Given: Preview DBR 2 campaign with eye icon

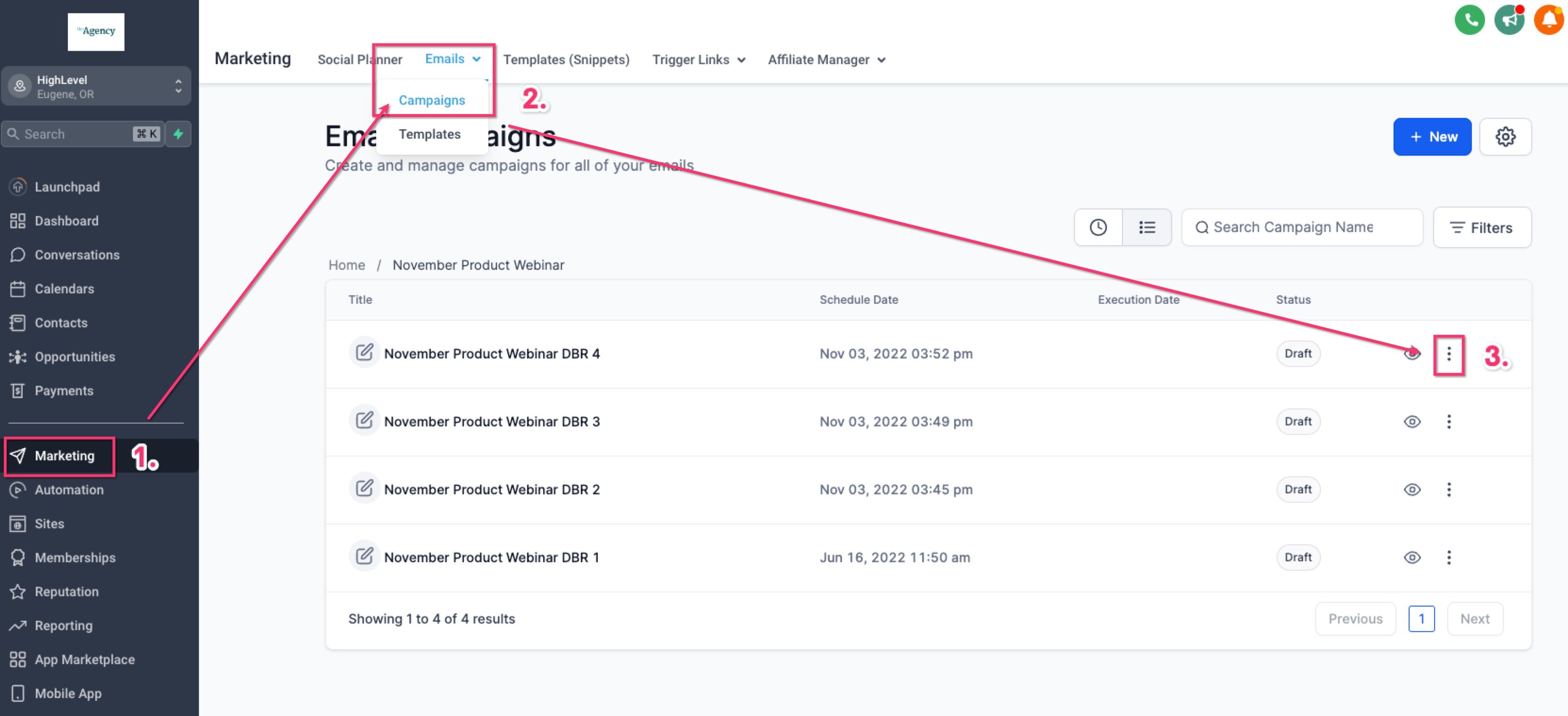Looking at the screenshot, I should click(1411, 490).
